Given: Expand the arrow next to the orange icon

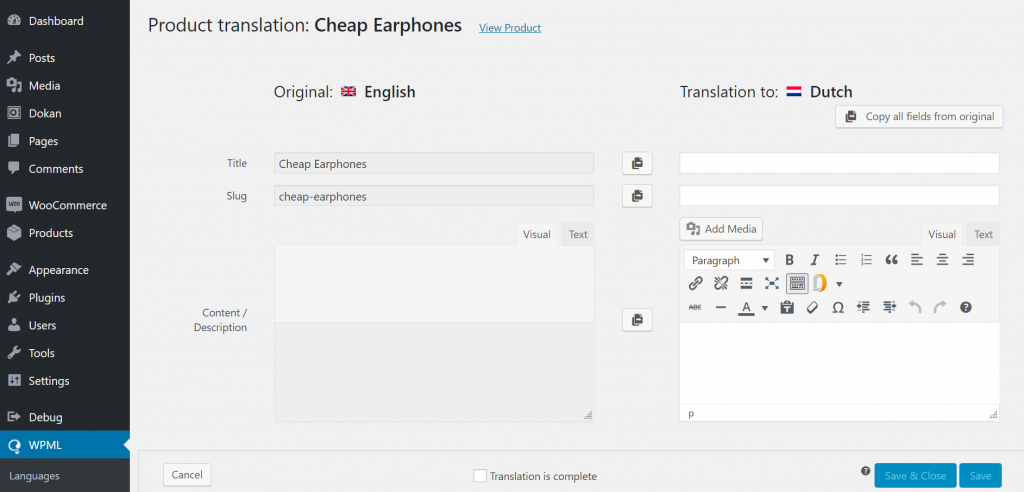Looking at the screenshot, I should 839,284.
